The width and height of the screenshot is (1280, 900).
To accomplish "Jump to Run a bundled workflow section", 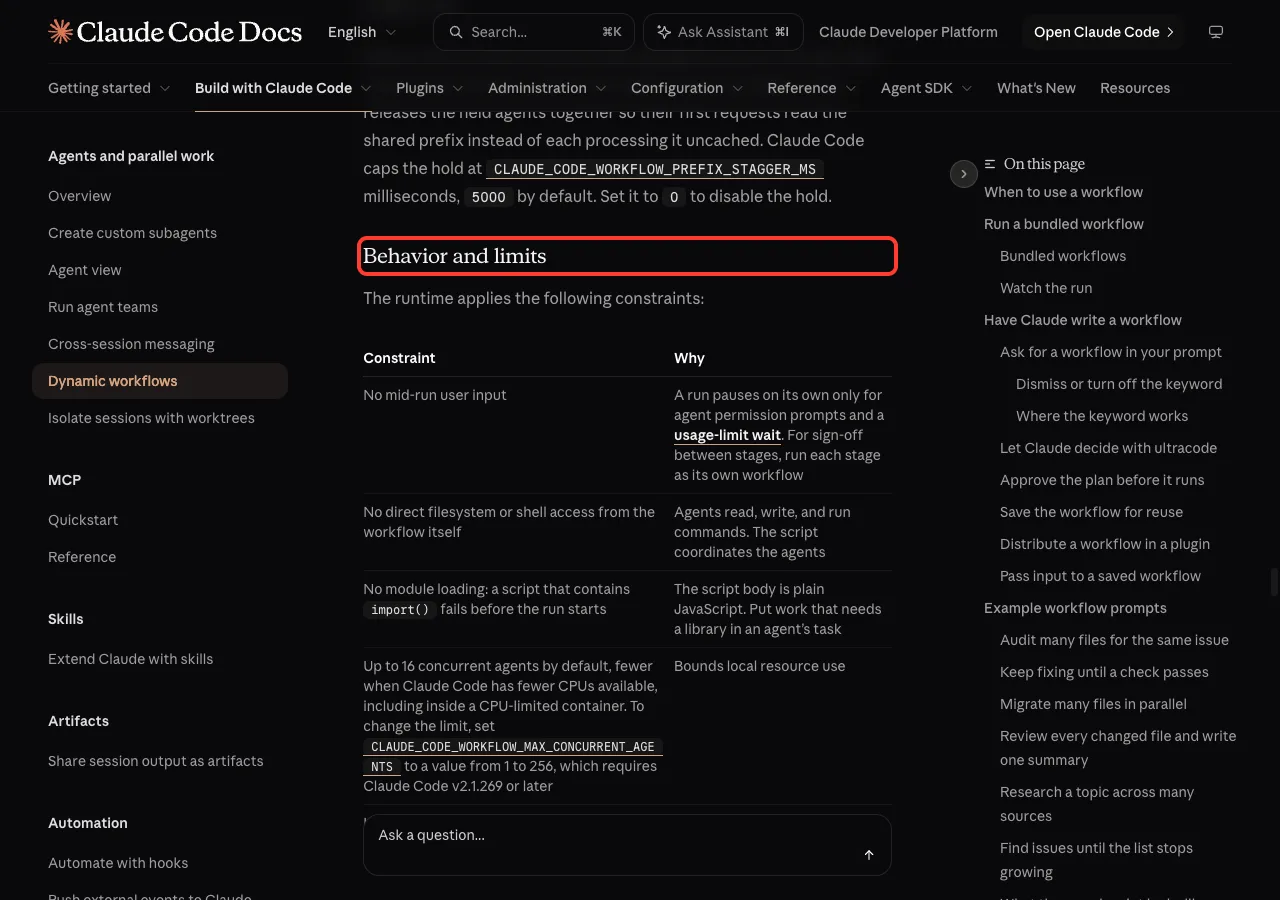I will point(1064,224).
